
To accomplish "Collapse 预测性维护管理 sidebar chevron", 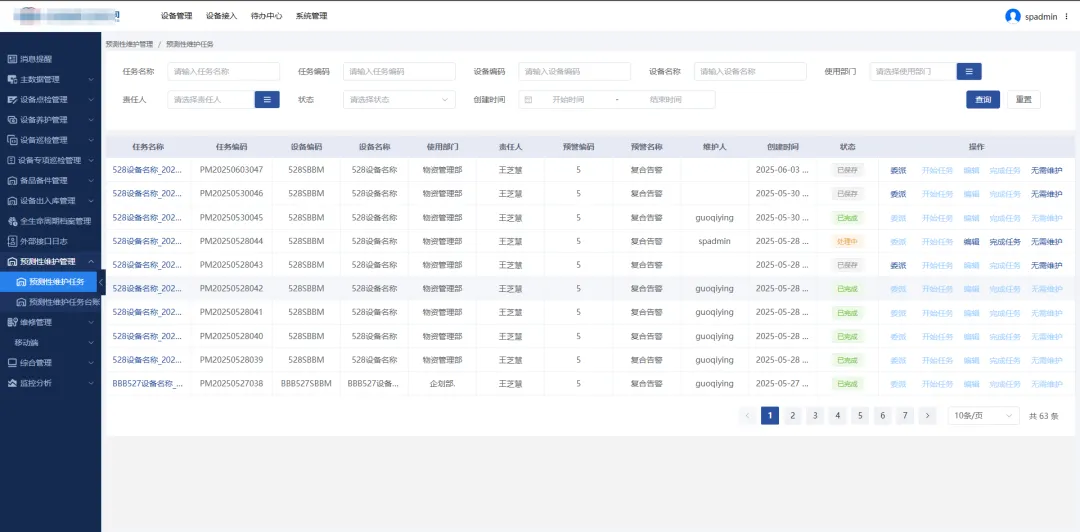I will pyautogui.click(x=91, y=261).
